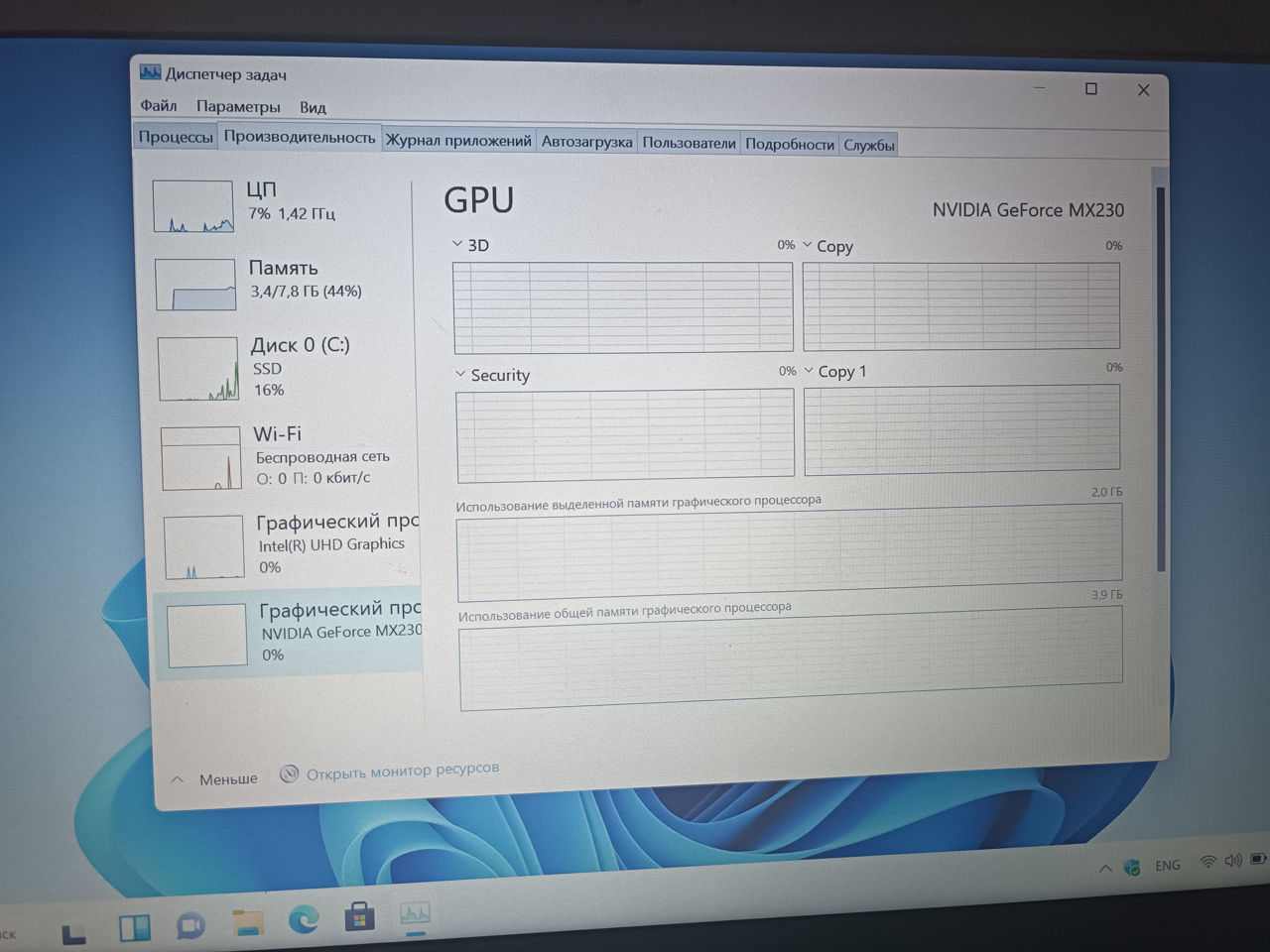
Task: Open Microsoft Store from the taskbar
Action: click(359, 917)
